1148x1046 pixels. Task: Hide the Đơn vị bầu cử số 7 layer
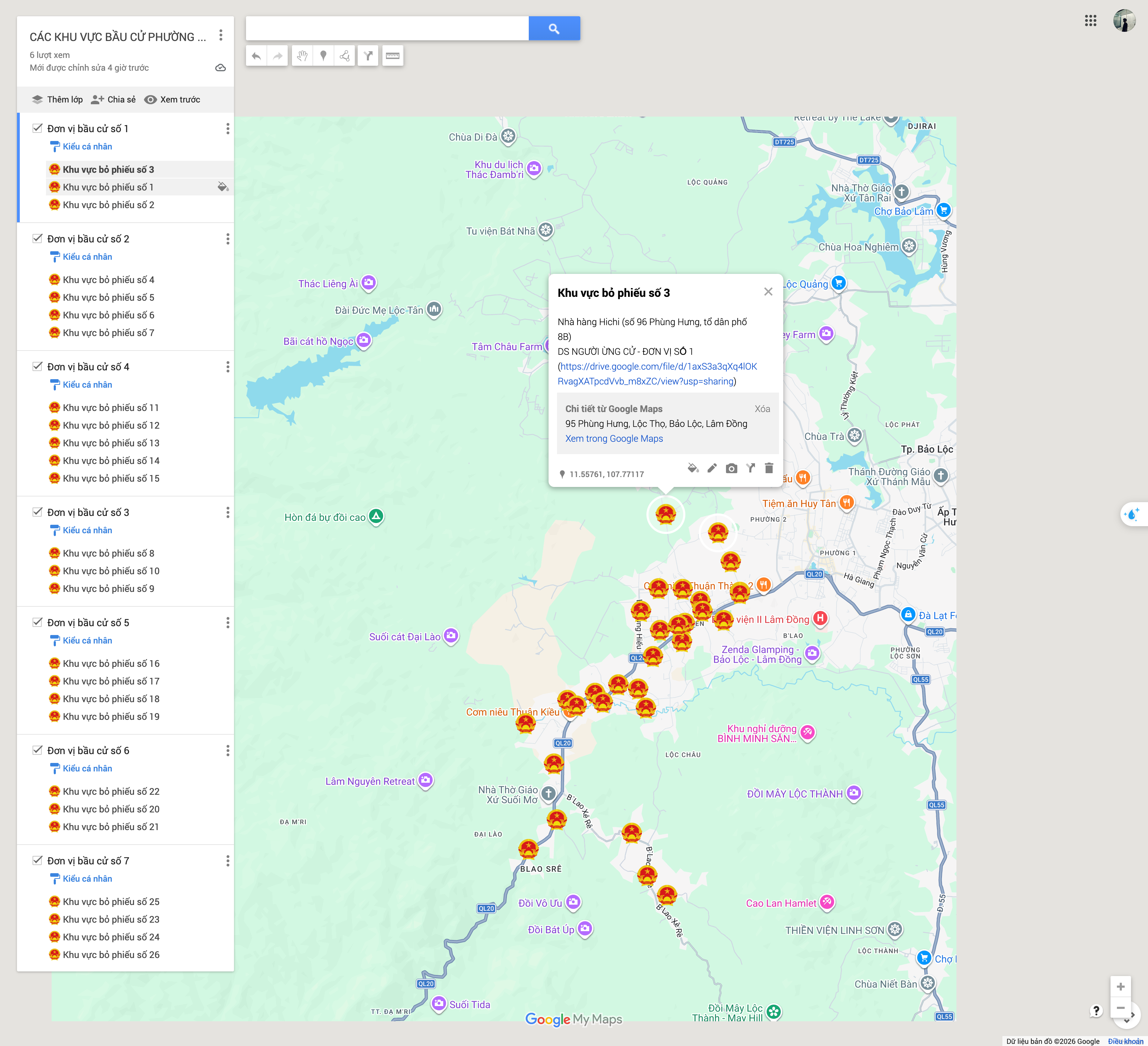pyautogui.click(x=37, y=860)
